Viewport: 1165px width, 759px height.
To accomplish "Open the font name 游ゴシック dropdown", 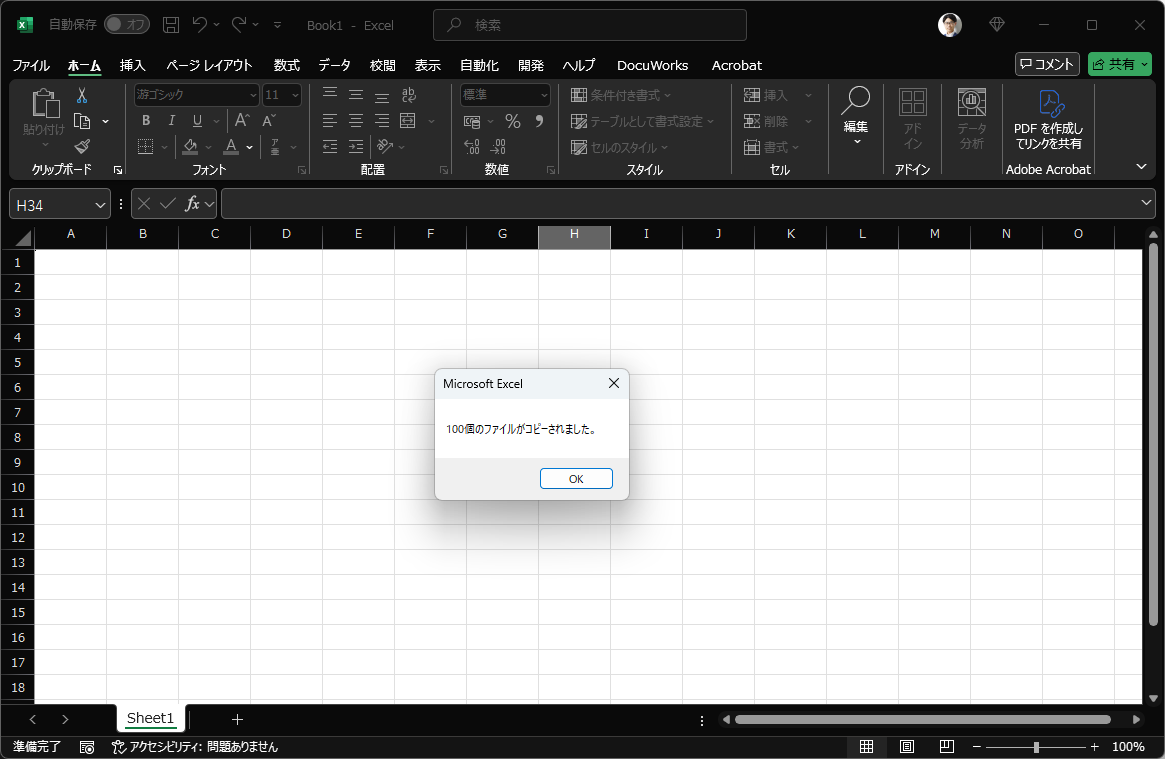I will tap(253, 95).
